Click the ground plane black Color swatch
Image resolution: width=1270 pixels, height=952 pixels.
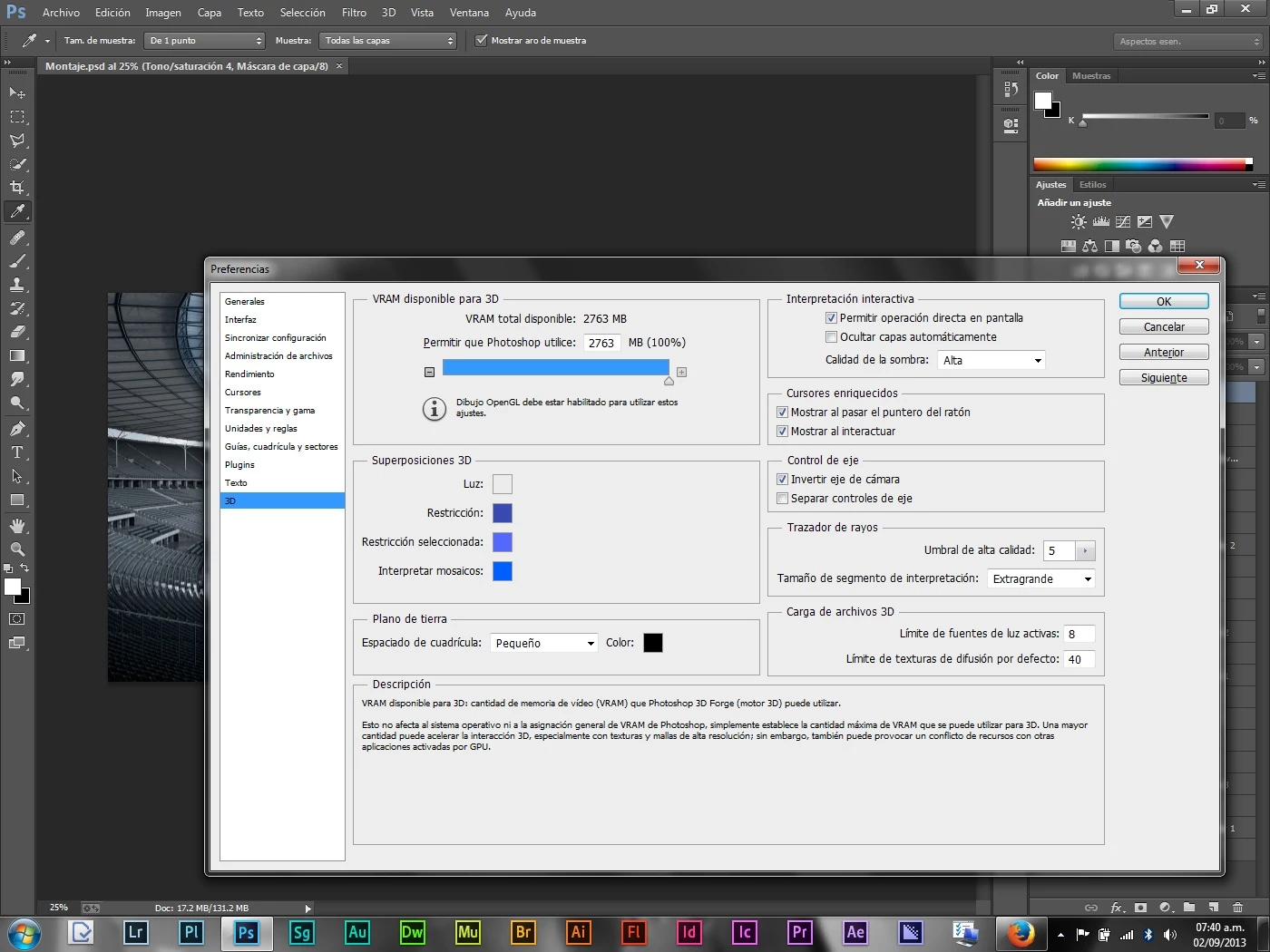point(653,643)
